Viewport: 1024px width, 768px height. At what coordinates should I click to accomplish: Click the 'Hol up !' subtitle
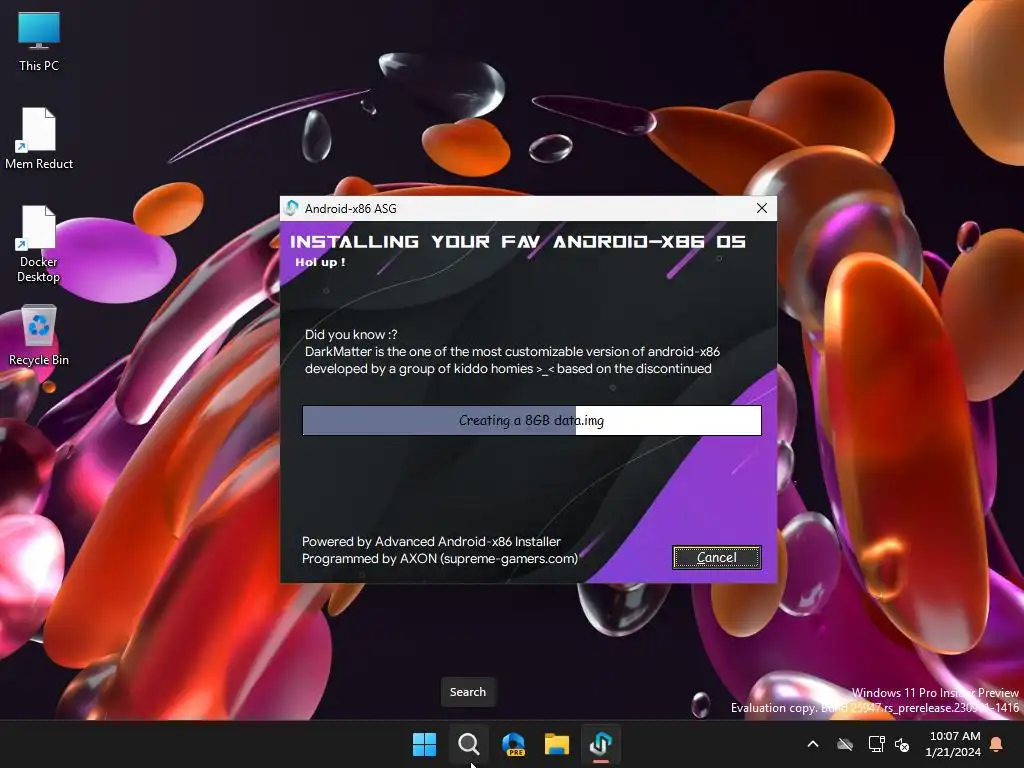coord(320,263)
